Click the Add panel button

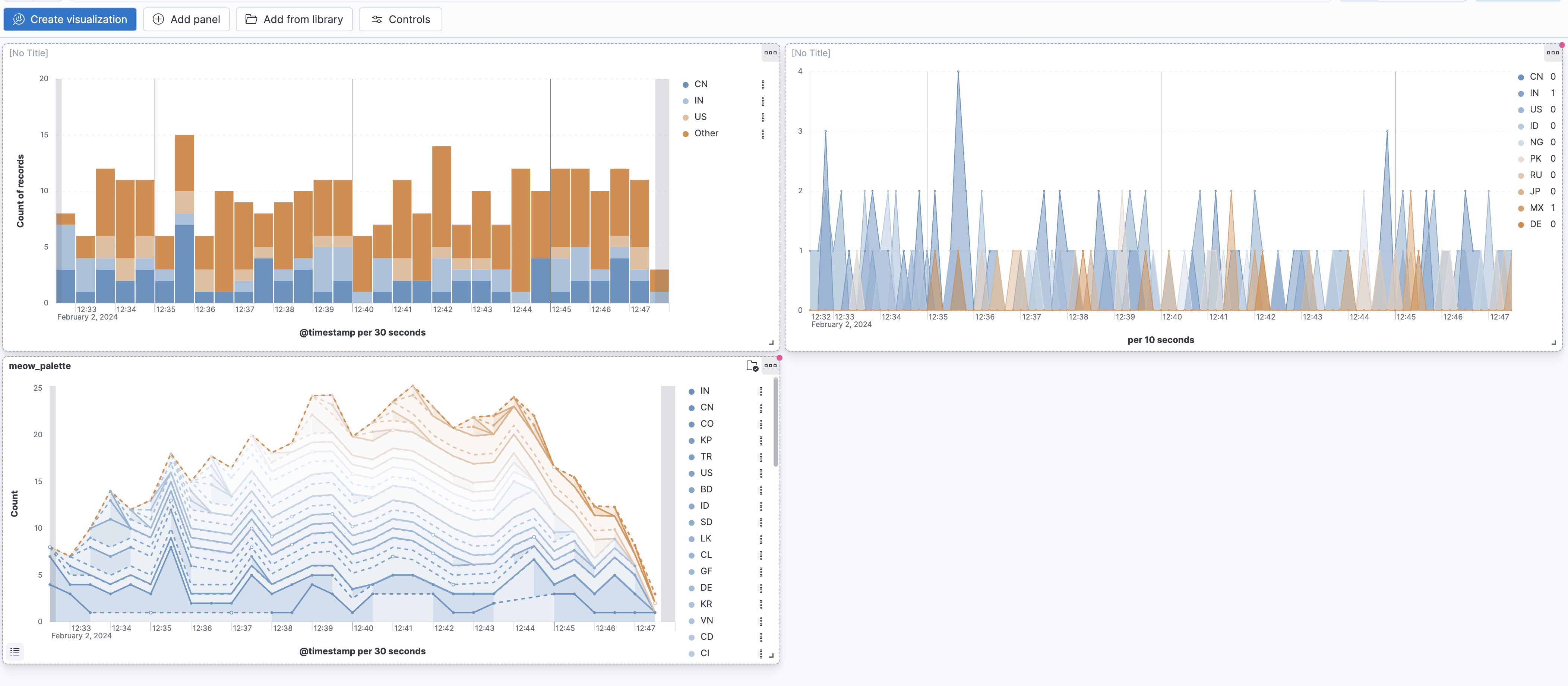pyautogui.click(x=186, y=19)
